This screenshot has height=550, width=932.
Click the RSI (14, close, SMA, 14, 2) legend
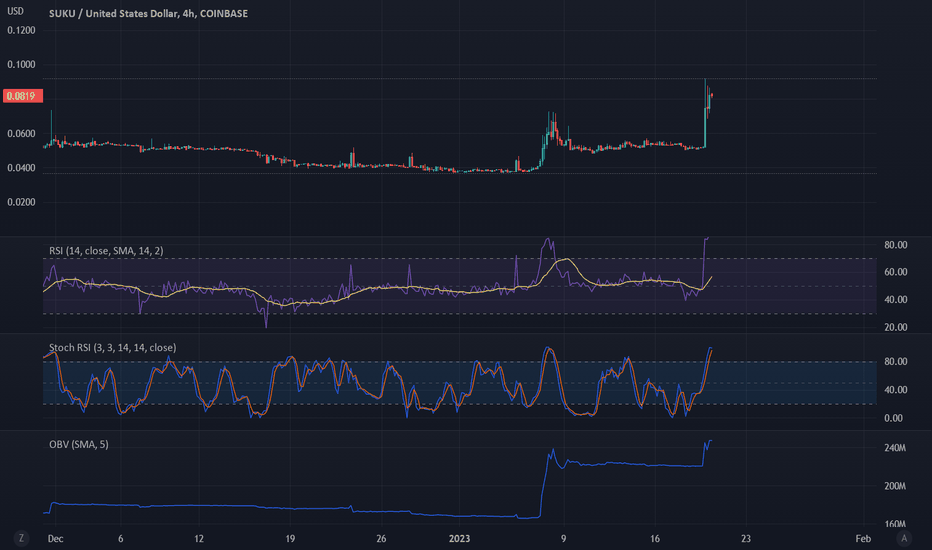106,250
